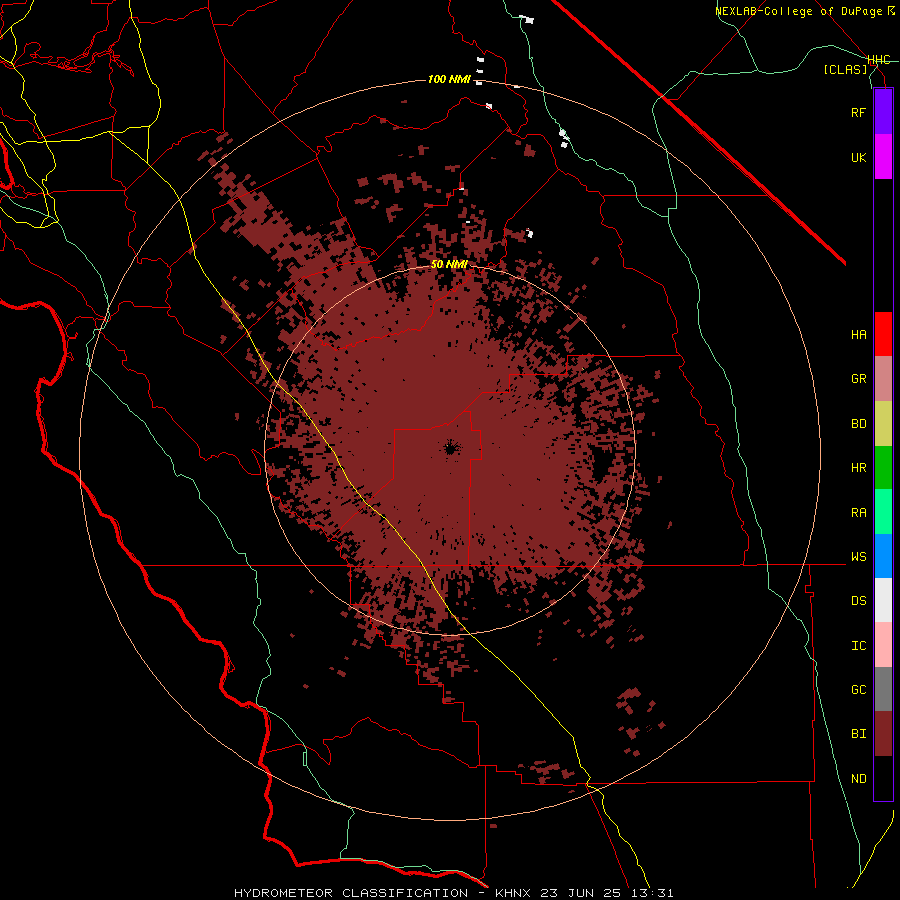Click the BI legend label
This screenshot has height=900, width=900.
pyautogui.click(x=858, y=734)
